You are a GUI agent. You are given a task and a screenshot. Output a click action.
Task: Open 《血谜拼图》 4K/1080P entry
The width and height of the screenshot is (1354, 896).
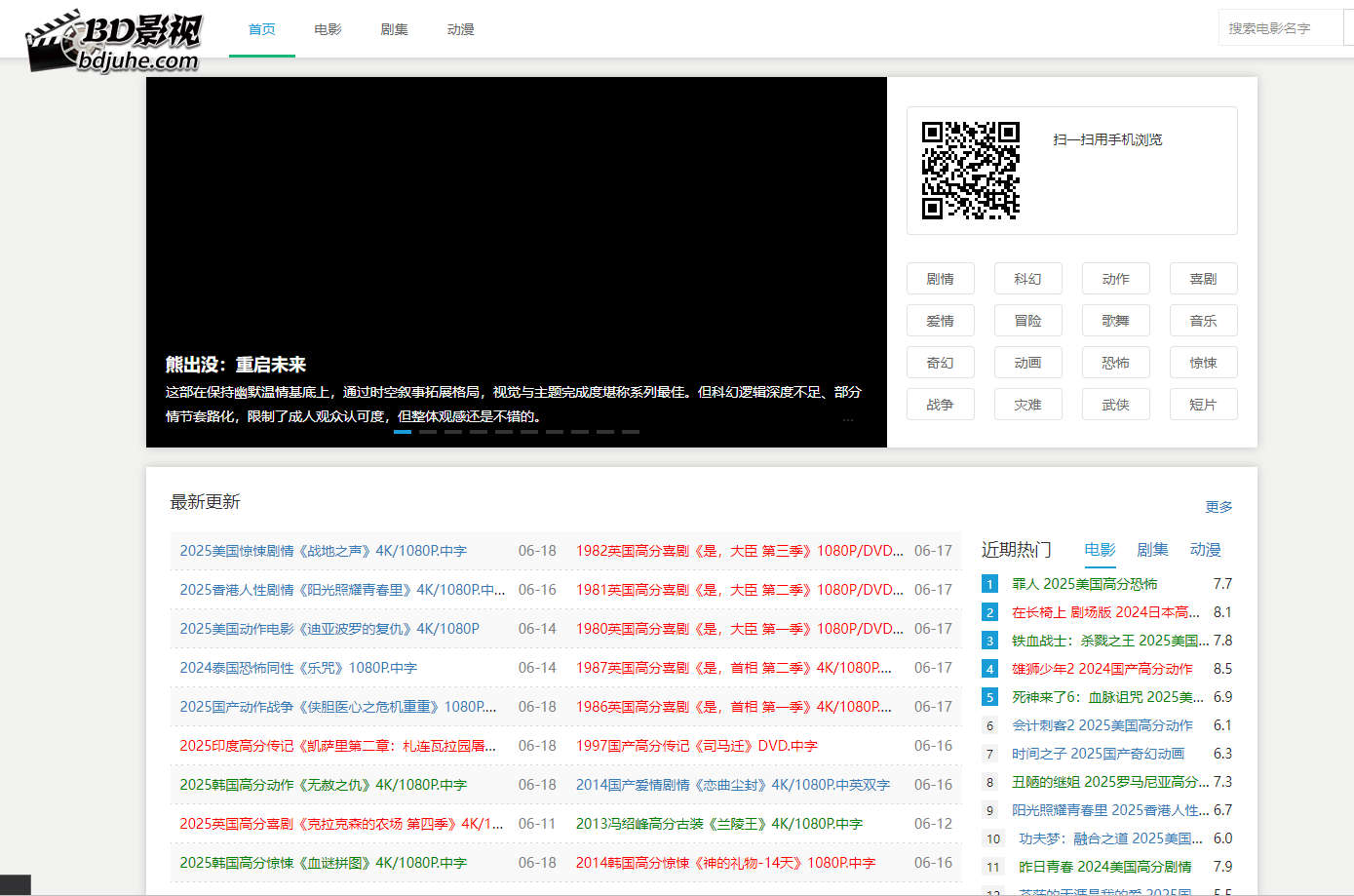pyautogui.click(x=324, y=863)
